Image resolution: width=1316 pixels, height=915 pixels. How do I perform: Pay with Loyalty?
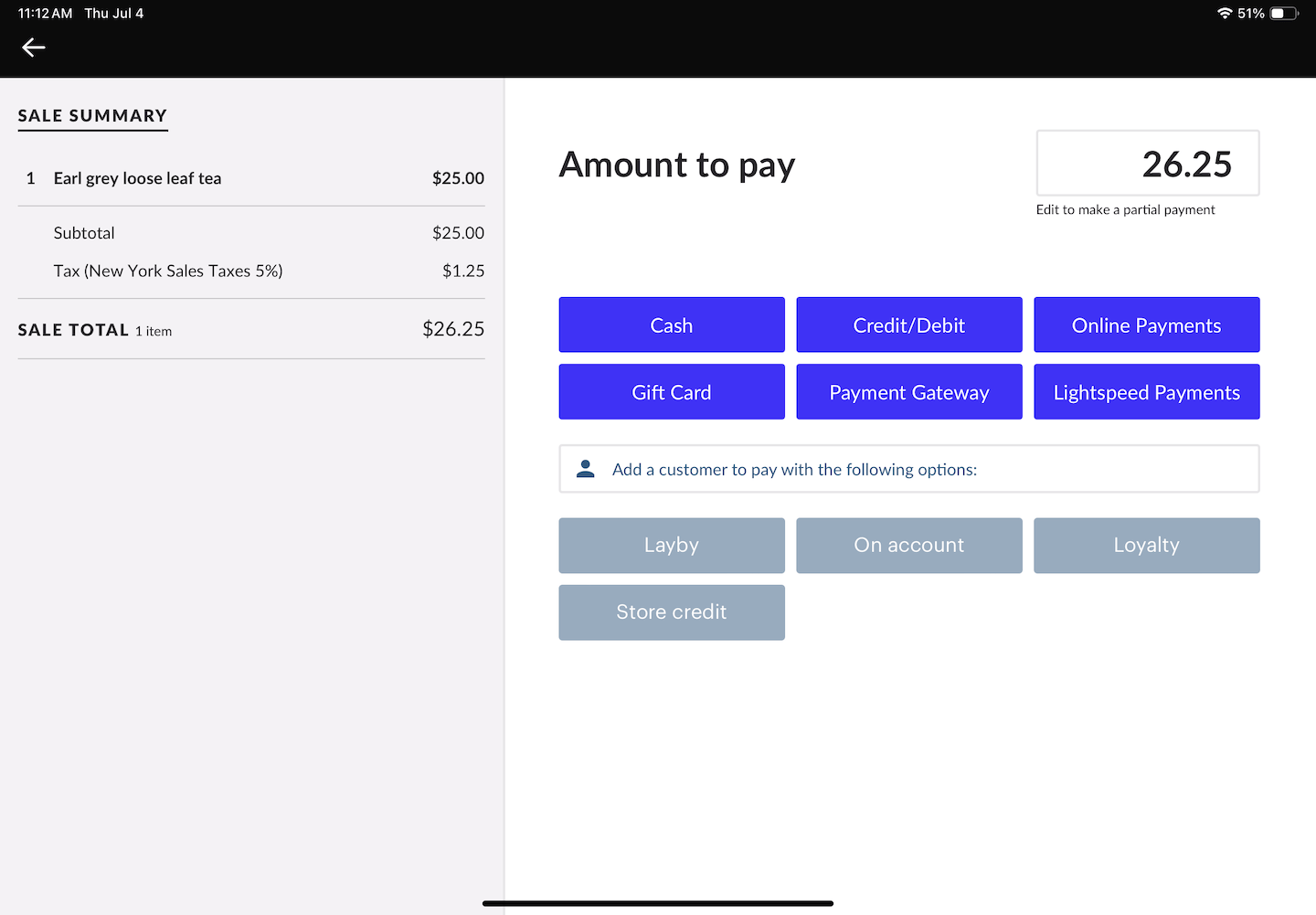point(1146,546)
